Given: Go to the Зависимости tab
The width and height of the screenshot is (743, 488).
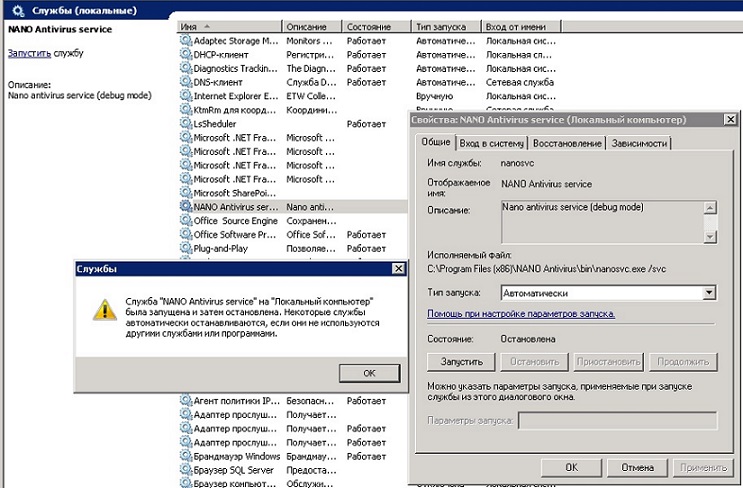Looking at the screenshot, I should [639, 143].
